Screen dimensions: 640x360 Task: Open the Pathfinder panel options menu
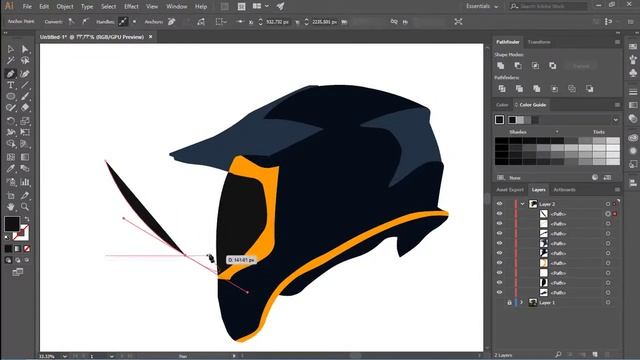(x=617, y=42)
